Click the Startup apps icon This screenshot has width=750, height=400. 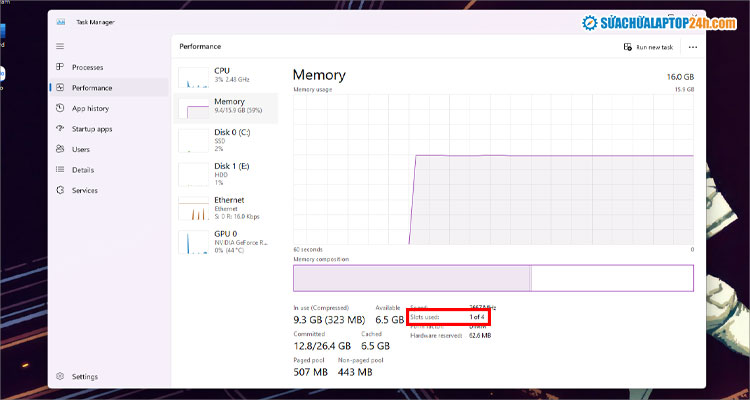coord(61,129)
